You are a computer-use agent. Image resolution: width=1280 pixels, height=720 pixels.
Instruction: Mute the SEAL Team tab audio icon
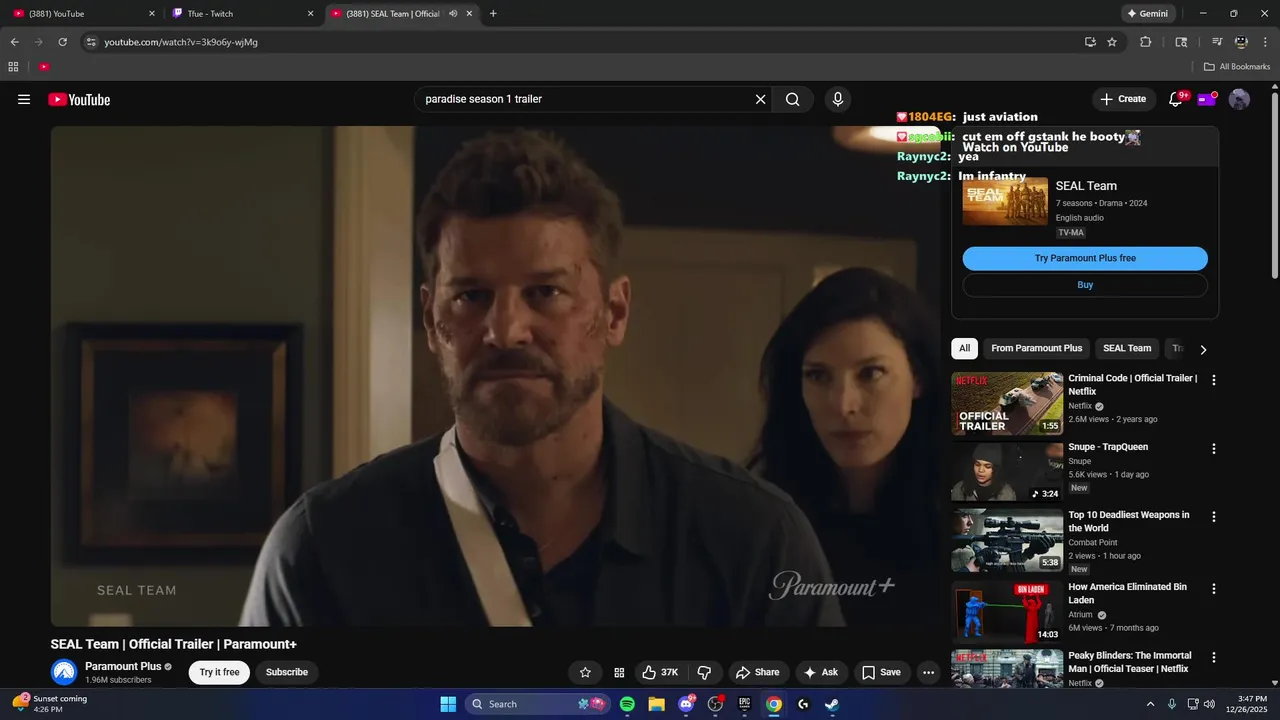(453, 14)
